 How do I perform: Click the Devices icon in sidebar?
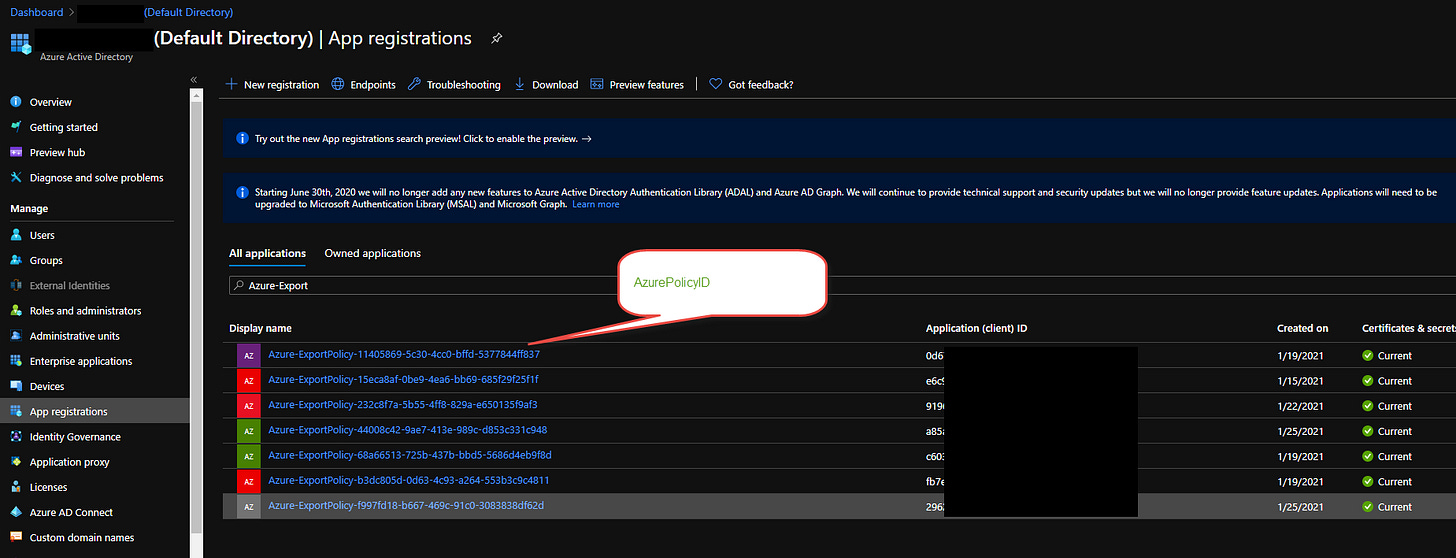point(16,386)
